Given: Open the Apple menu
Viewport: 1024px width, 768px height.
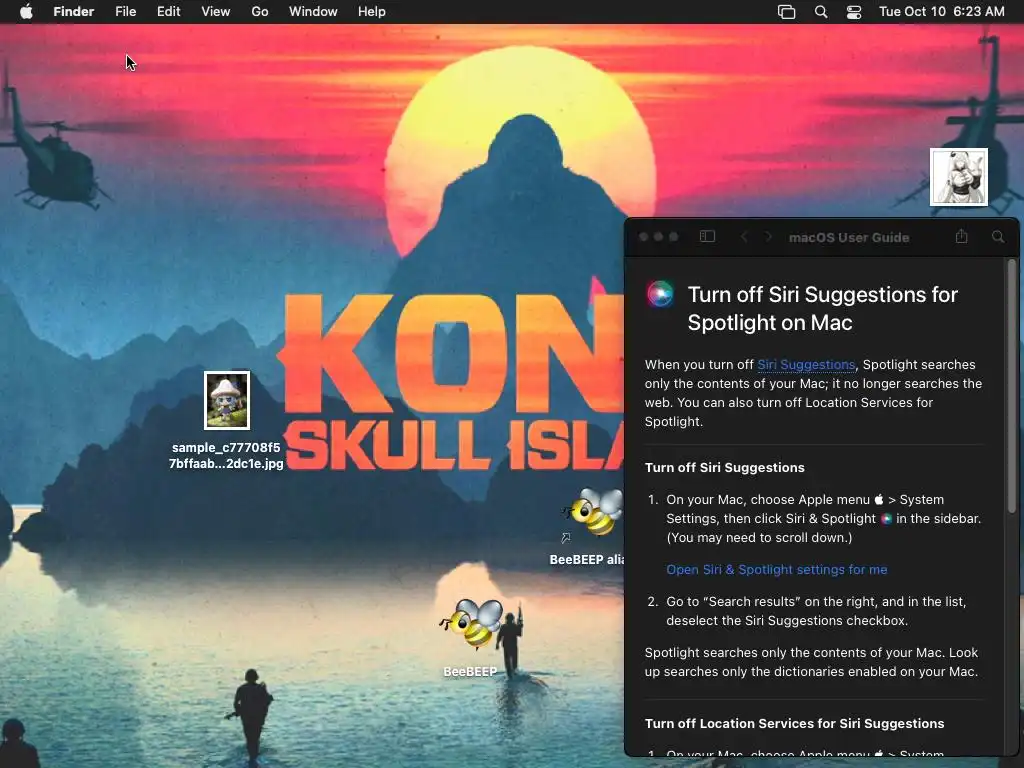Looking at the screenshot, I should point(26,12).
